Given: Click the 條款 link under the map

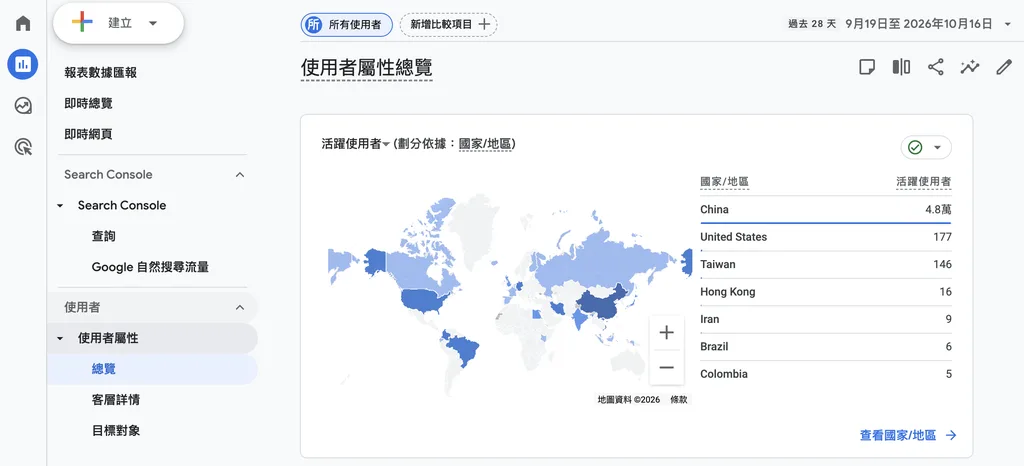Looking at the screenshot, I should coord(679,399).
